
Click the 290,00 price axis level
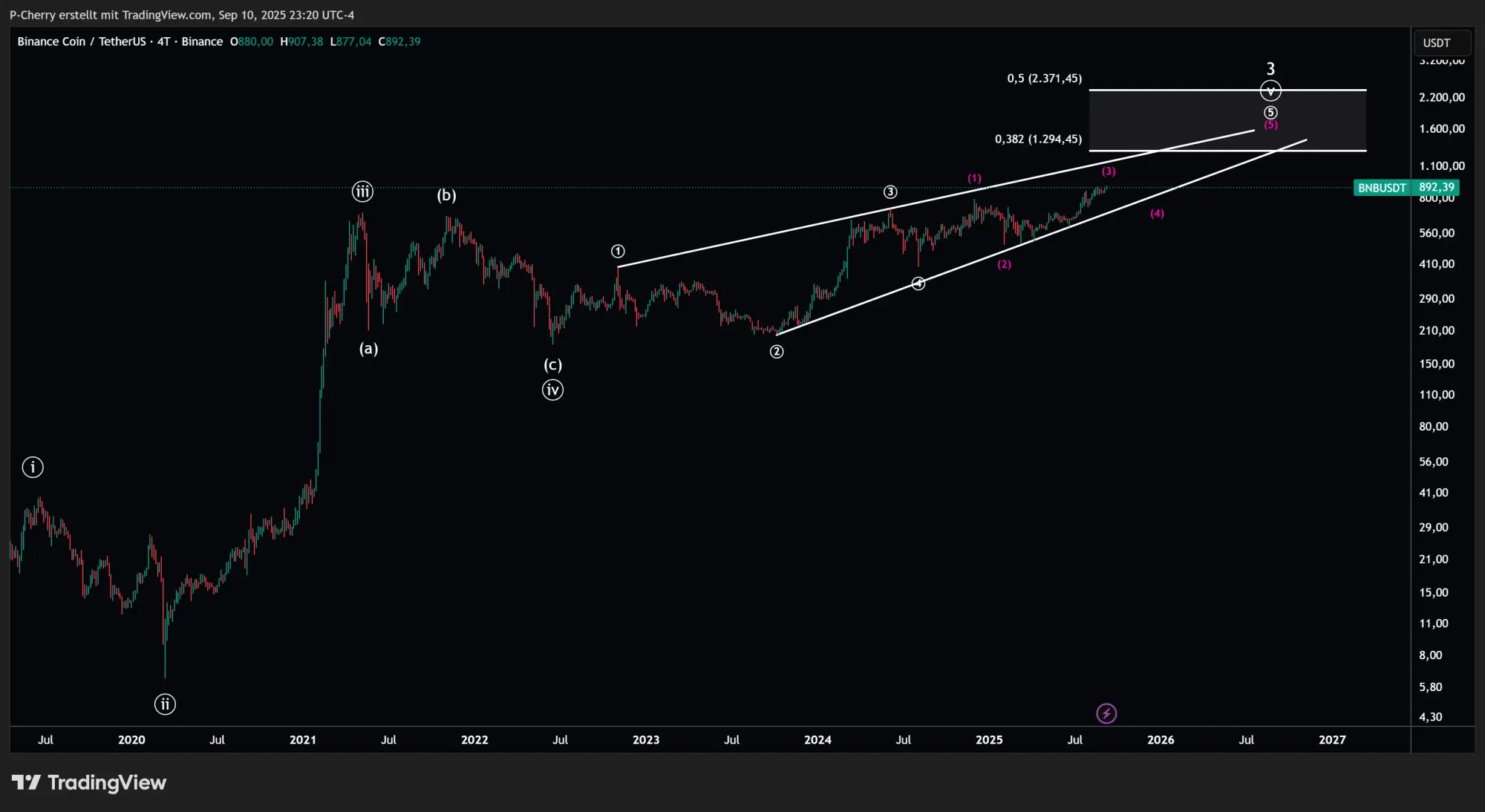click(1437, 299)
